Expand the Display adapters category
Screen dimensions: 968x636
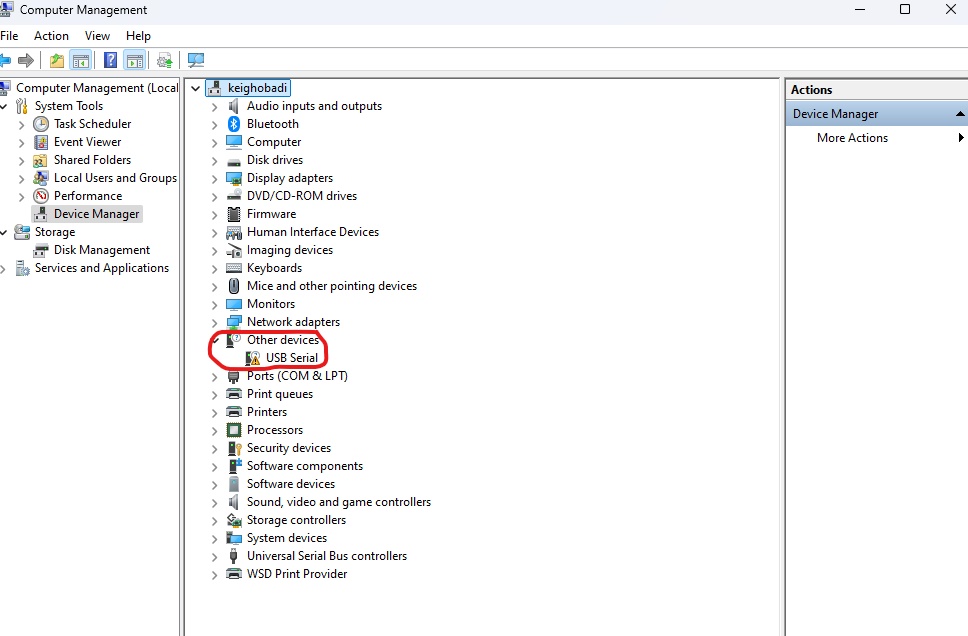[x=214, y=178]
